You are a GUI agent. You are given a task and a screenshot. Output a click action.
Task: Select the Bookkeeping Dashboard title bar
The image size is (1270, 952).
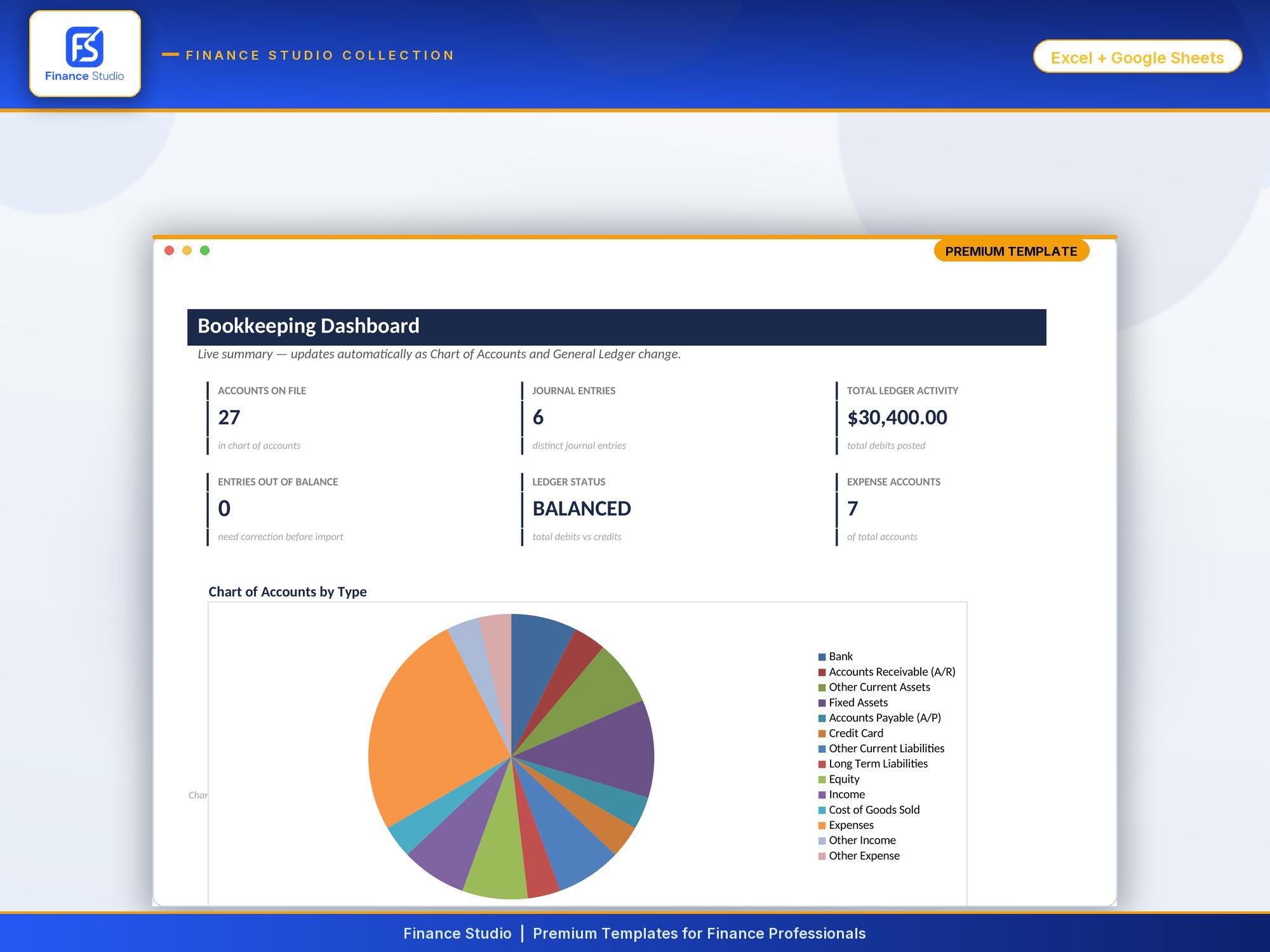617,327
